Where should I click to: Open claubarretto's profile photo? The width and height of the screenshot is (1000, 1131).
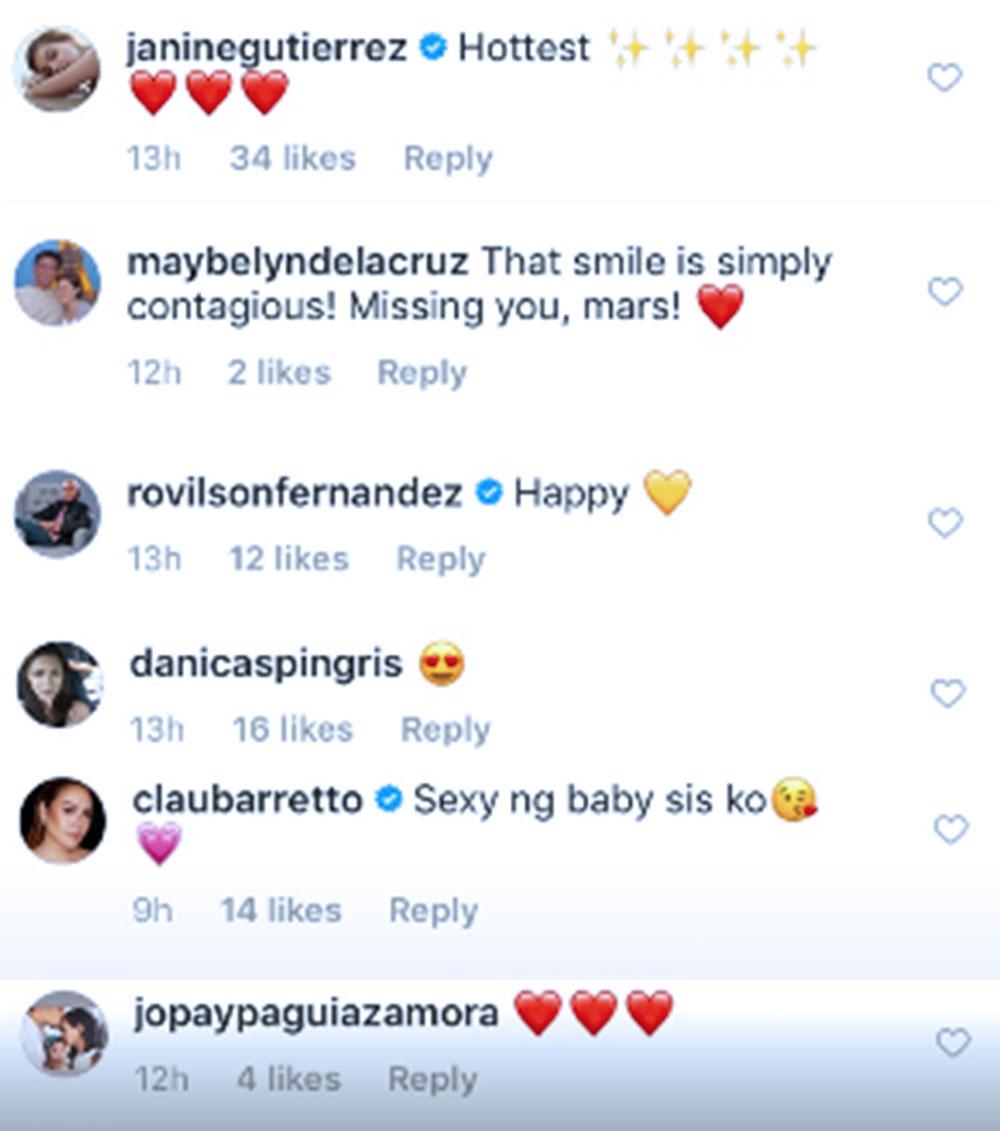coord(62,820)
